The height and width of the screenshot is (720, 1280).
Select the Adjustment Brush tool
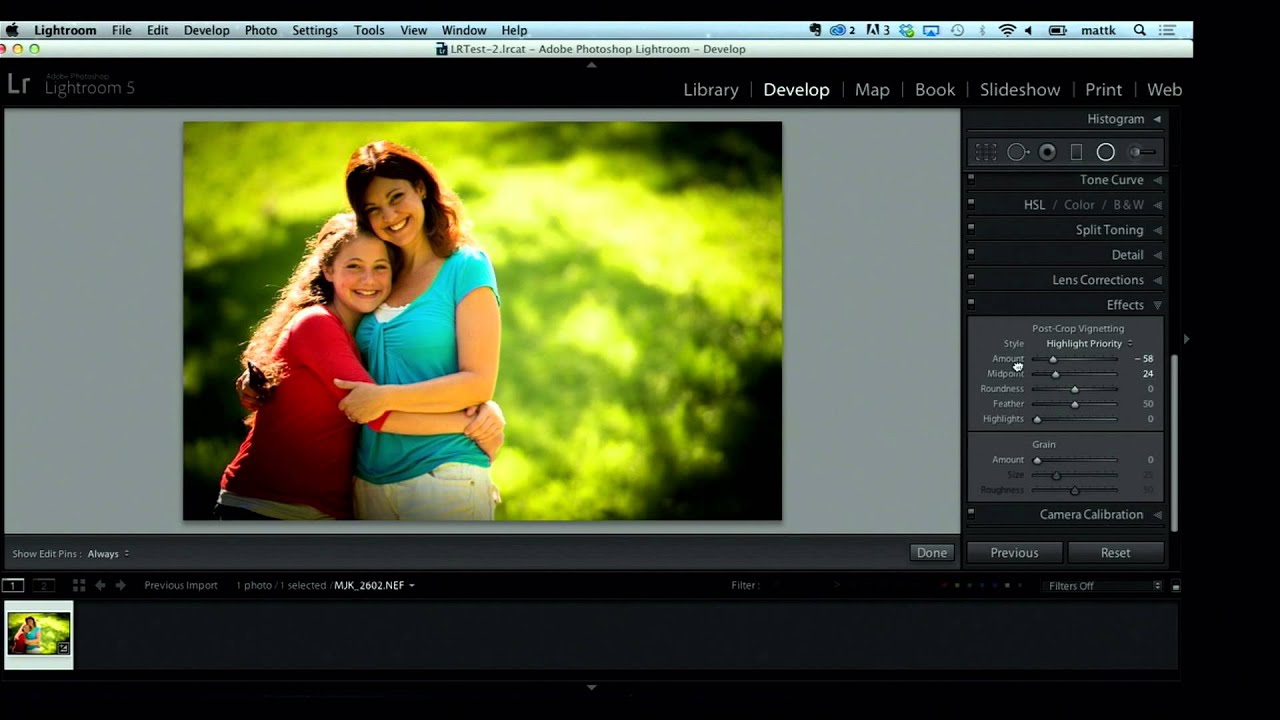[x=1142, y=152]
